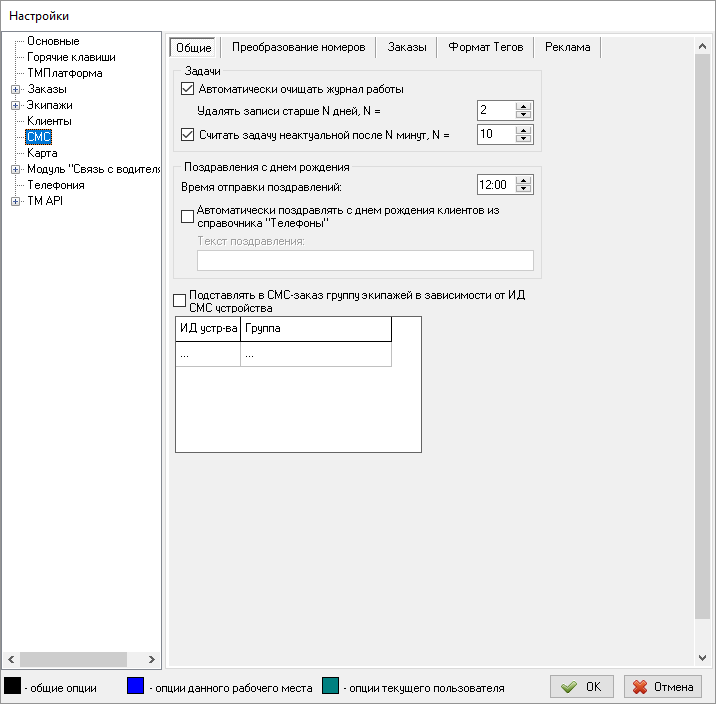Enable automatic birthday greeting for clients
This screenshot has width=716, height=704.
(187, 216)
